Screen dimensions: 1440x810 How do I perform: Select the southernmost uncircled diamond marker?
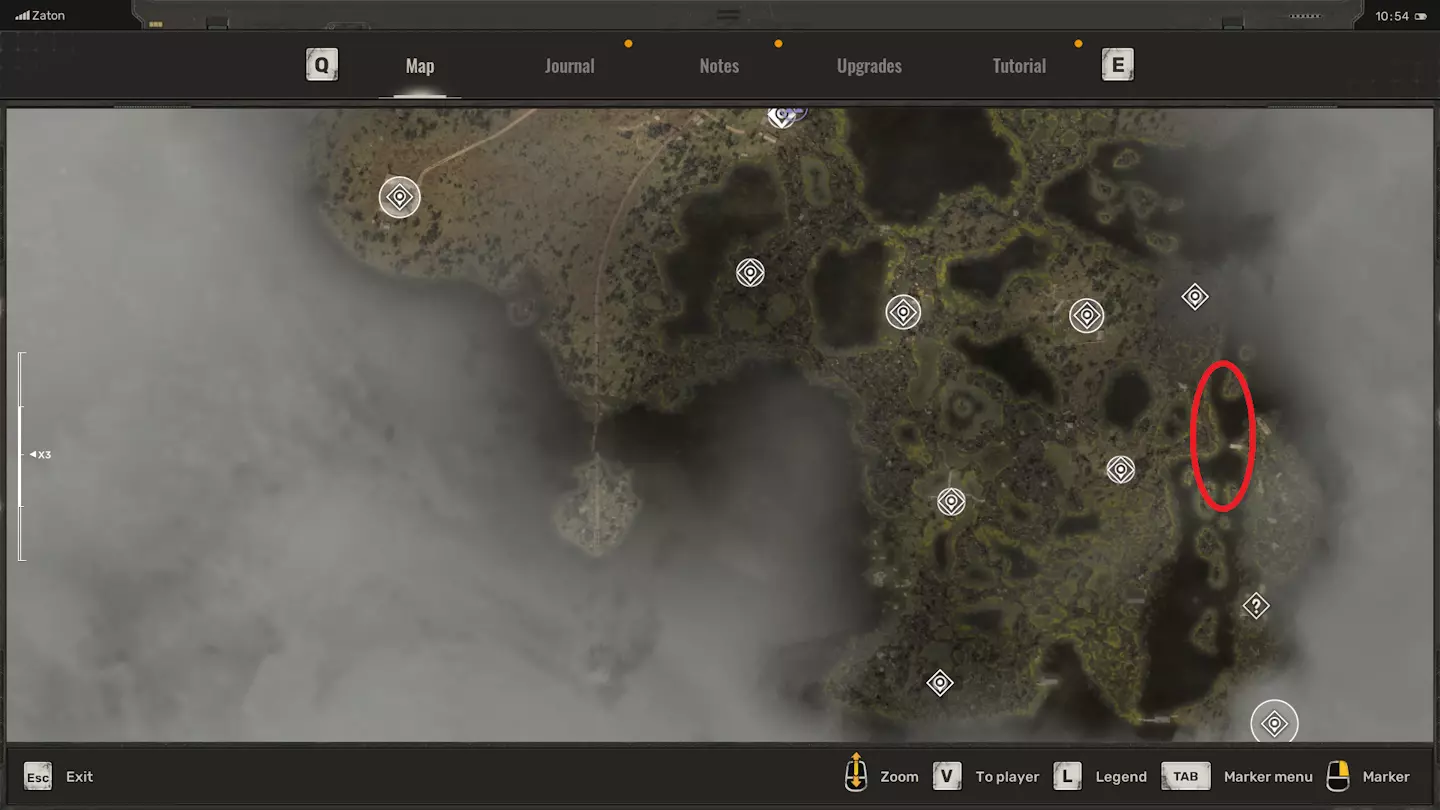[940, 683]
